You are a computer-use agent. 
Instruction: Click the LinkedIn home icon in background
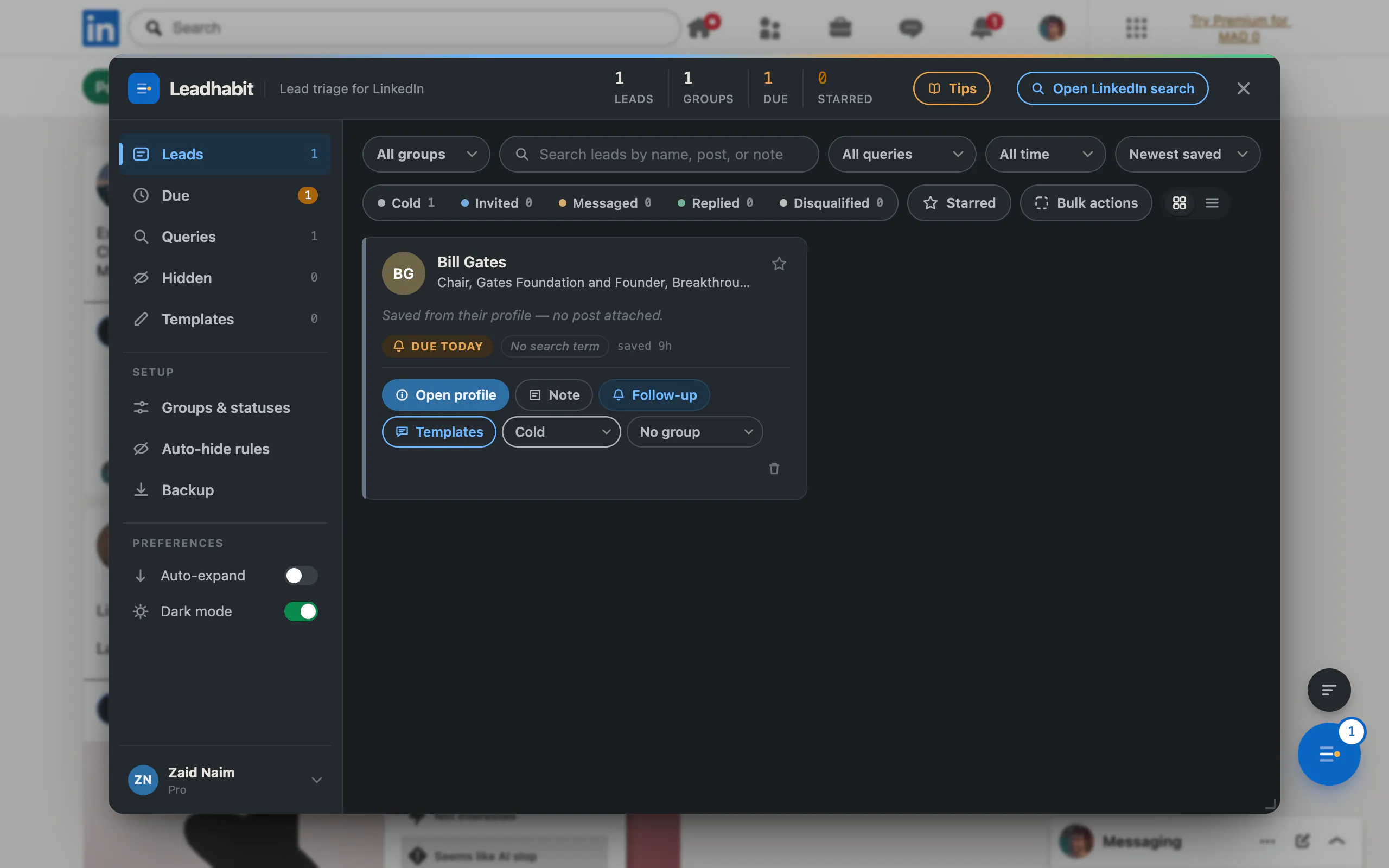pos(699,28)
